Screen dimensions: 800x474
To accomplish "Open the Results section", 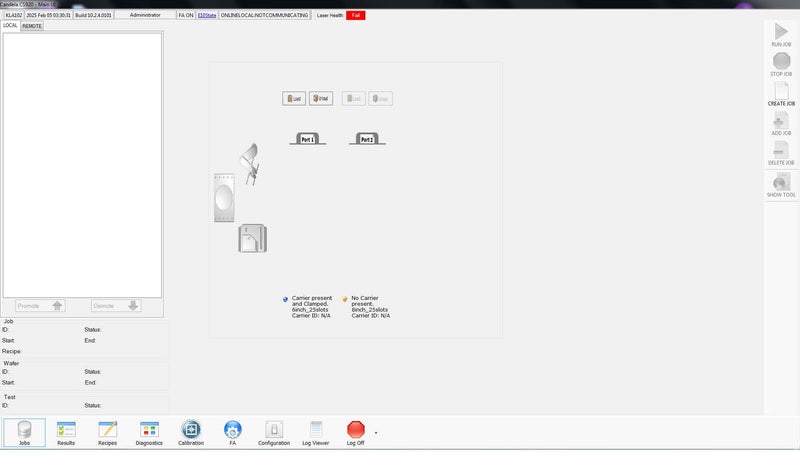I will pos(66,432).
